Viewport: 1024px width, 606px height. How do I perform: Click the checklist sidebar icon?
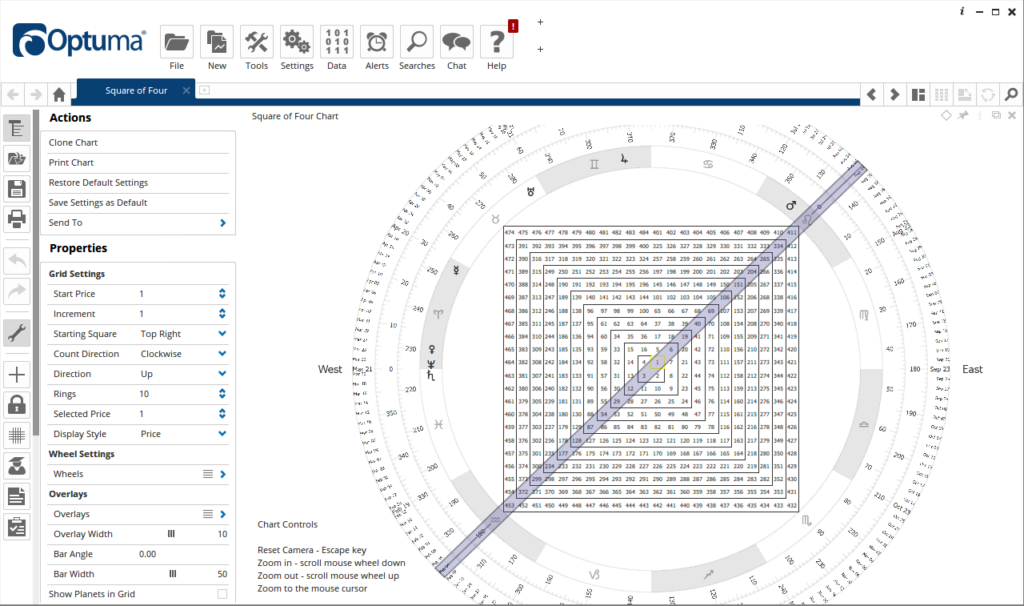point(16,527)
